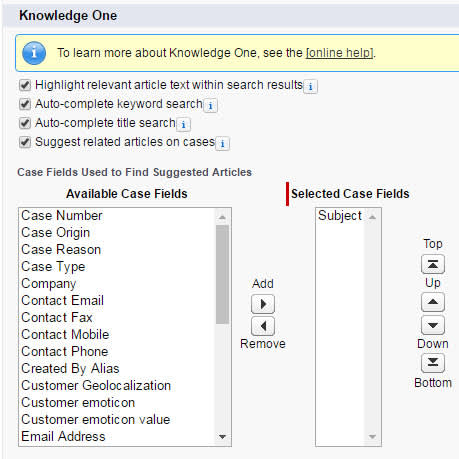Image resolution: width=459 pixels, height=459 pixels.
Task: Move selected field to Bottom
Action: (433, 363)
